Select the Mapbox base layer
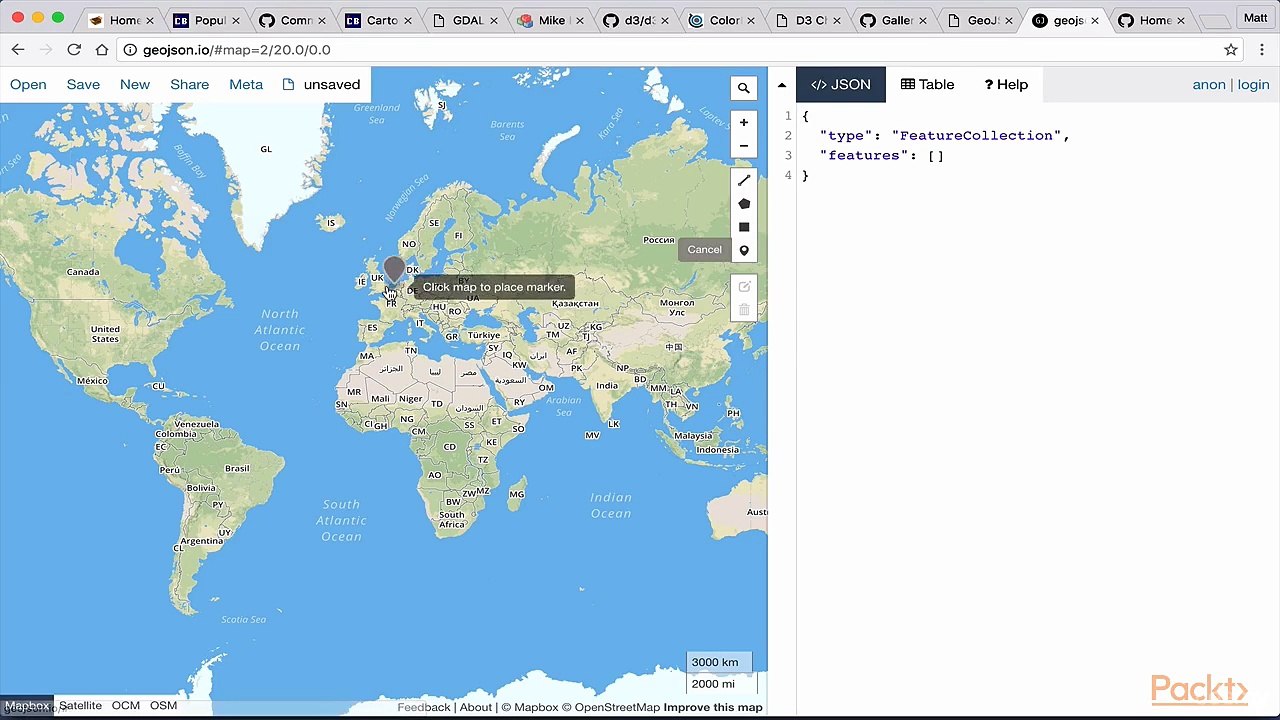The width and height of the screenshot is (1280, 720). coord(26,706)
